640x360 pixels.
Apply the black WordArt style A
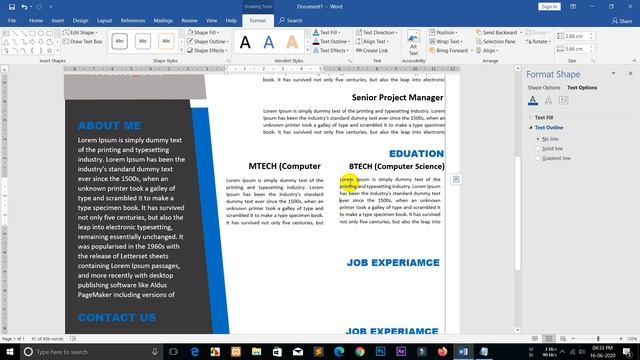click(x=245, y=42)
